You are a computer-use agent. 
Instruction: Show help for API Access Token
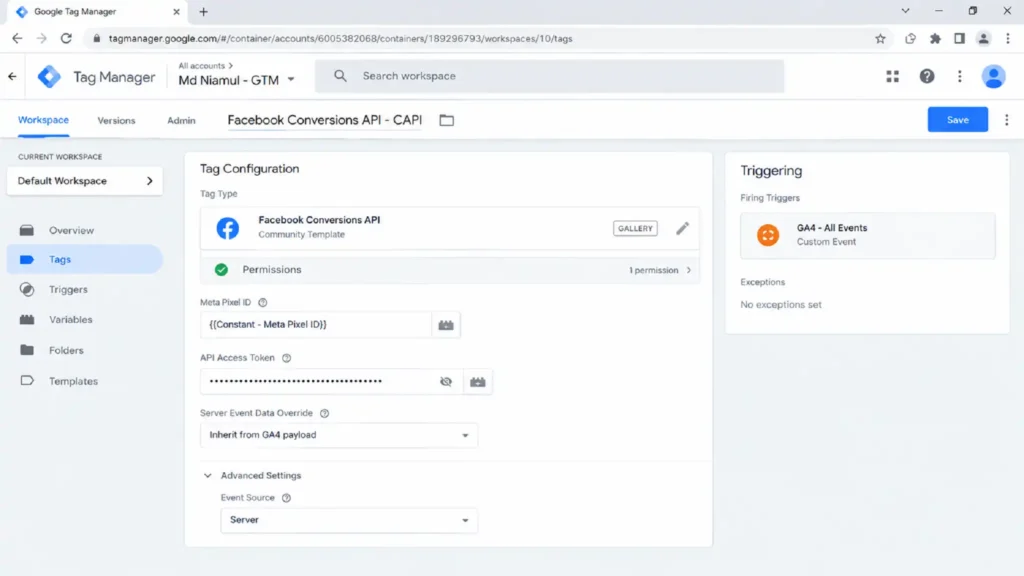(286, 358)
